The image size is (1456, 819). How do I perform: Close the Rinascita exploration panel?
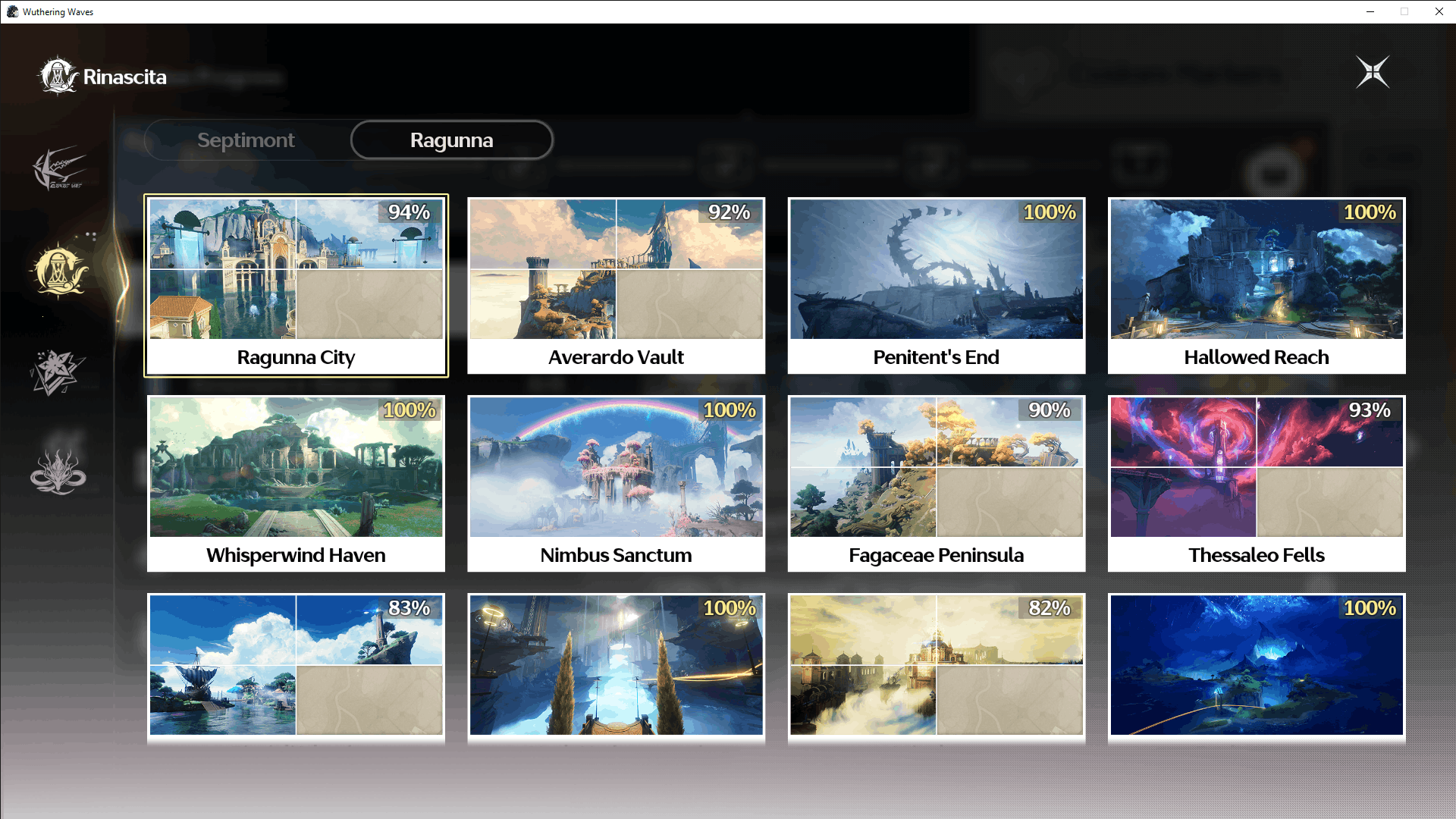click(1373, 73)
